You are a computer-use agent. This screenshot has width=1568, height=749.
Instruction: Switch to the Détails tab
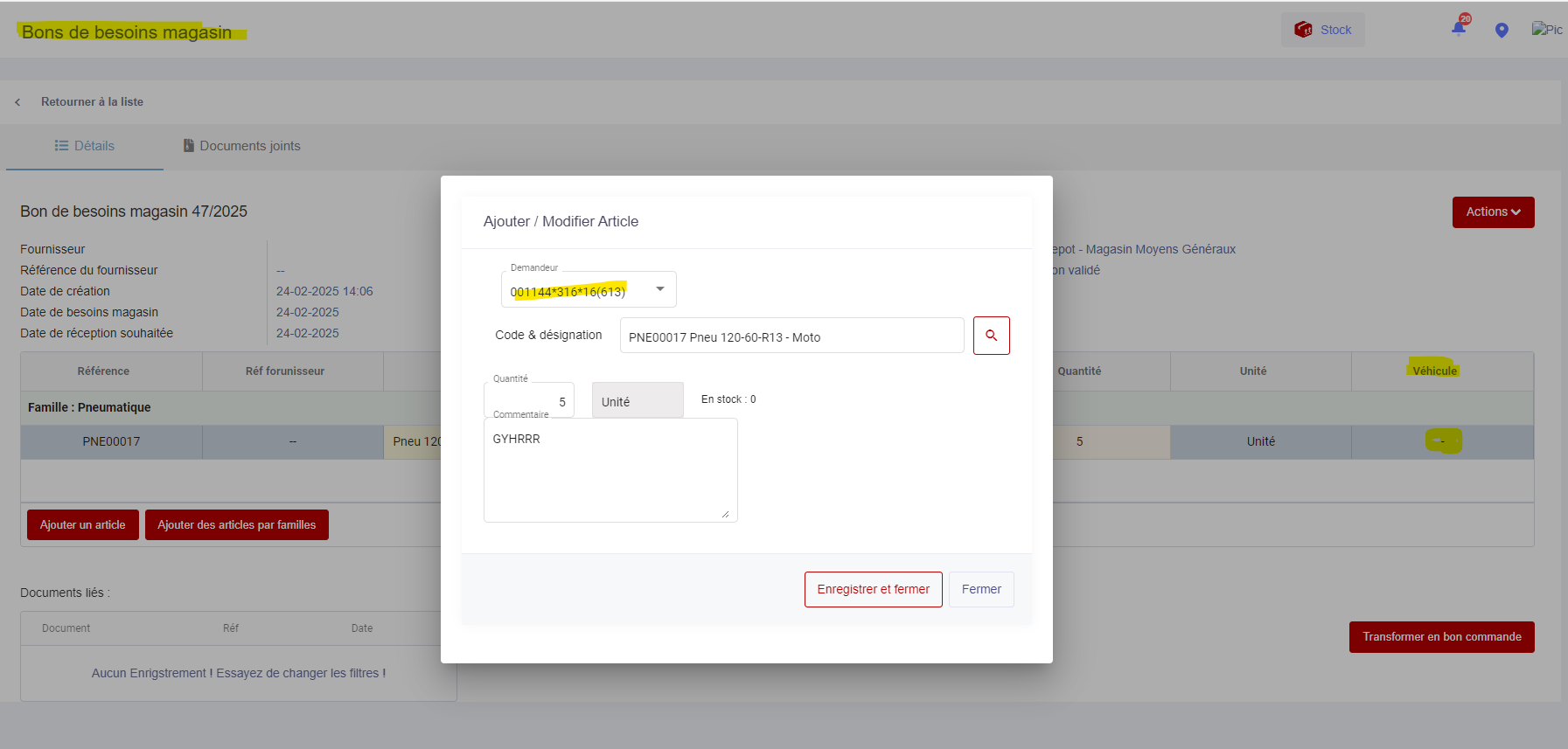tap(85, 146)
